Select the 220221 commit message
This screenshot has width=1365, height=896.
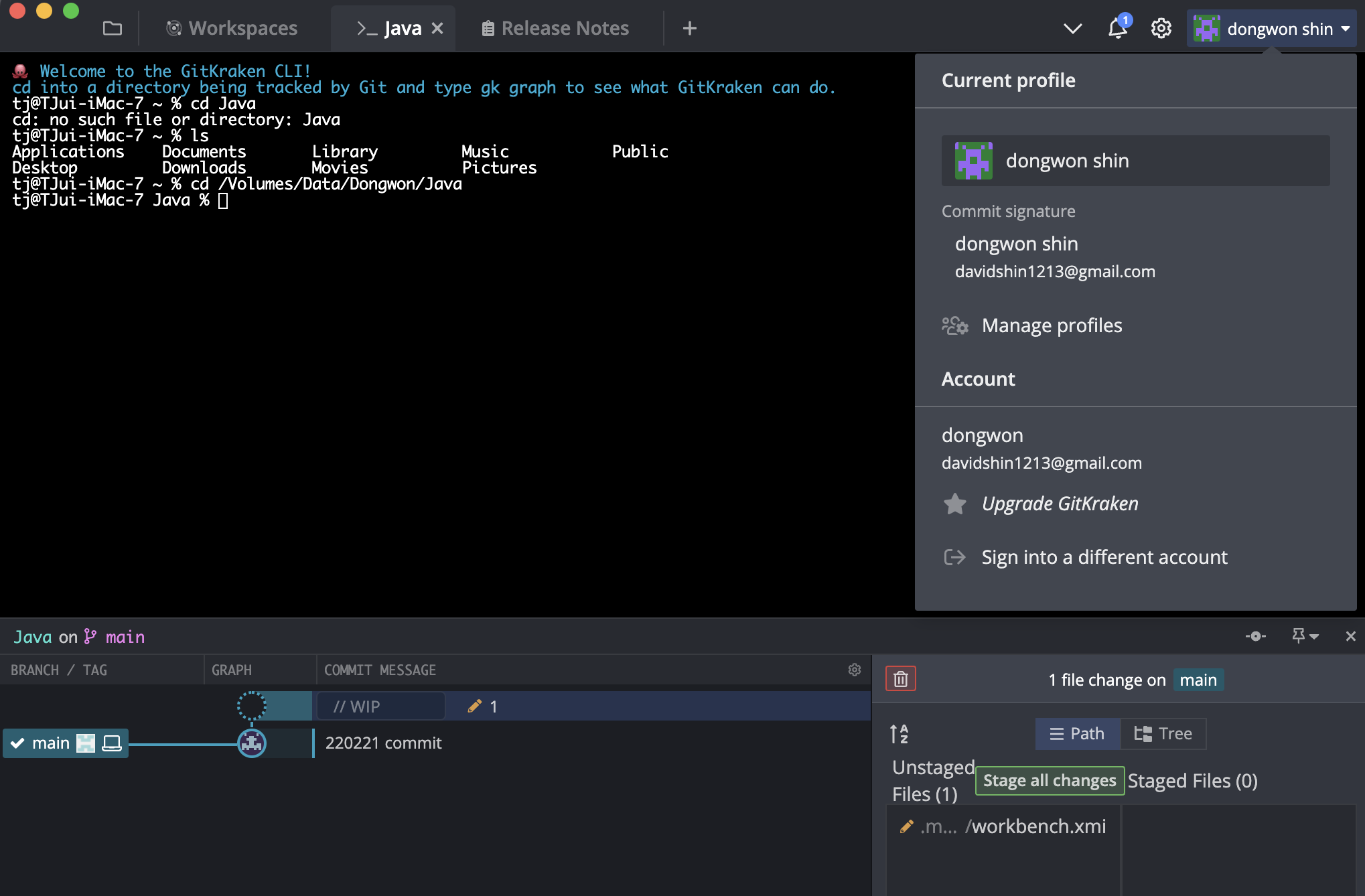coord(383,743)
